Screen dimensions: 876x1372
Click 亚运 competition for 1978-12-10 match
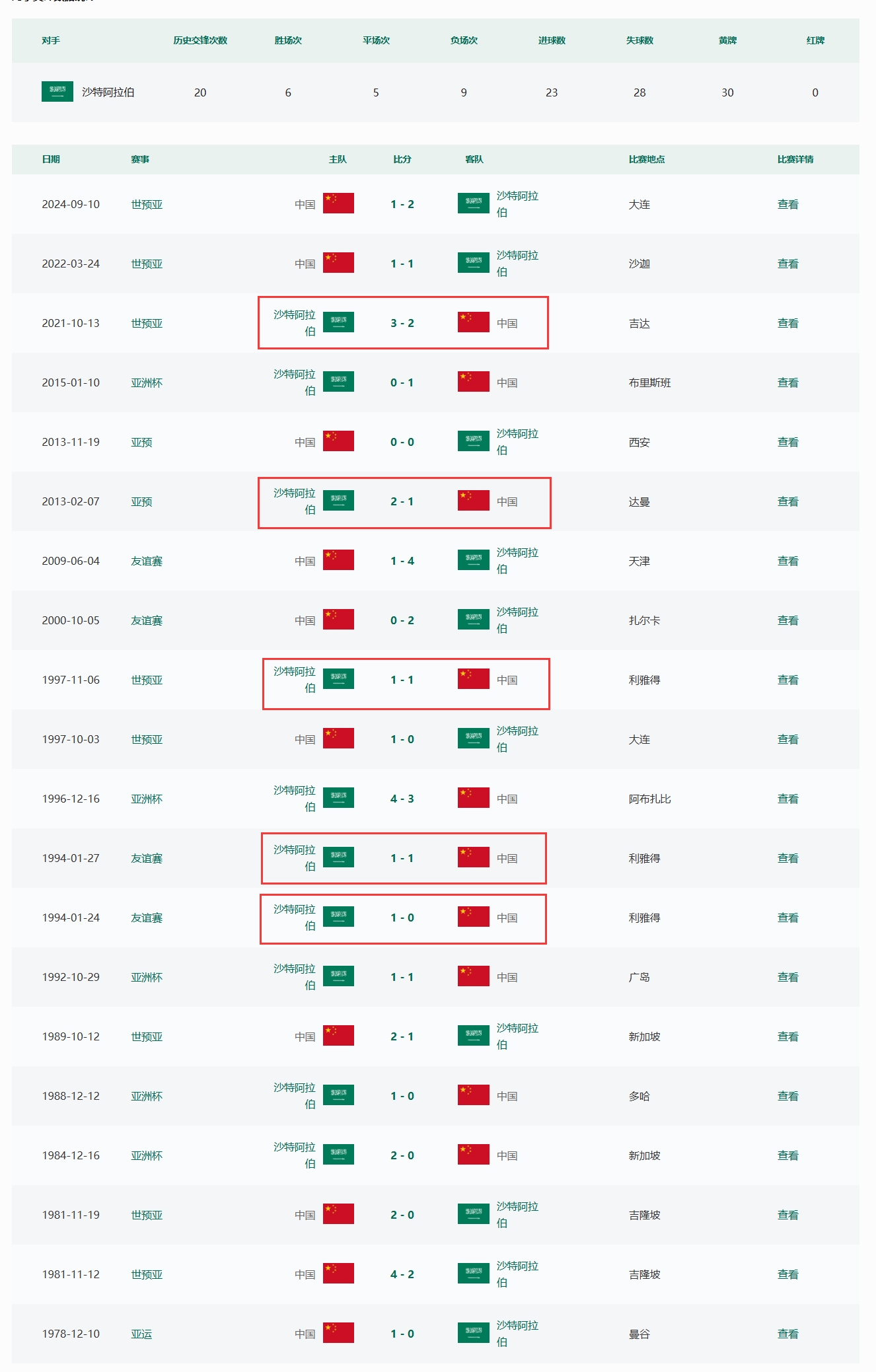141,1334
